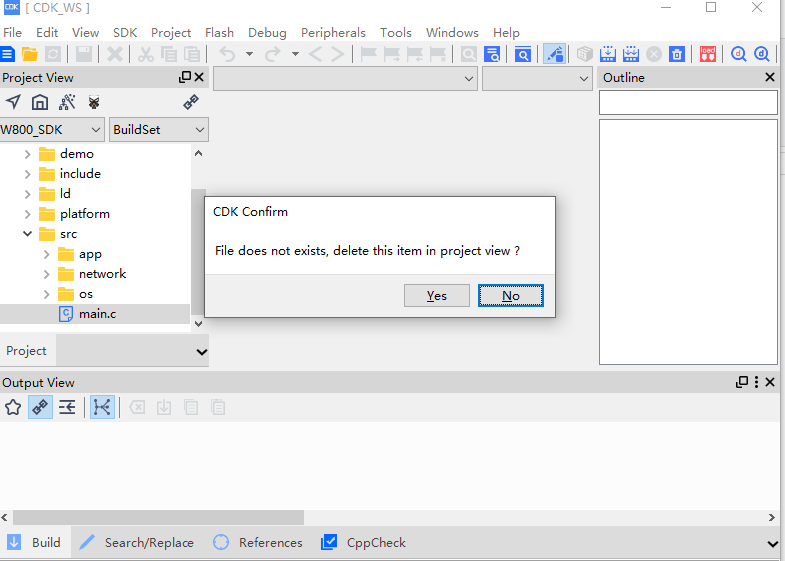Switch to the Search/Replace tab
Image resolution: width=785 pixels, height=561 pixels.
(x=137, y=542)
